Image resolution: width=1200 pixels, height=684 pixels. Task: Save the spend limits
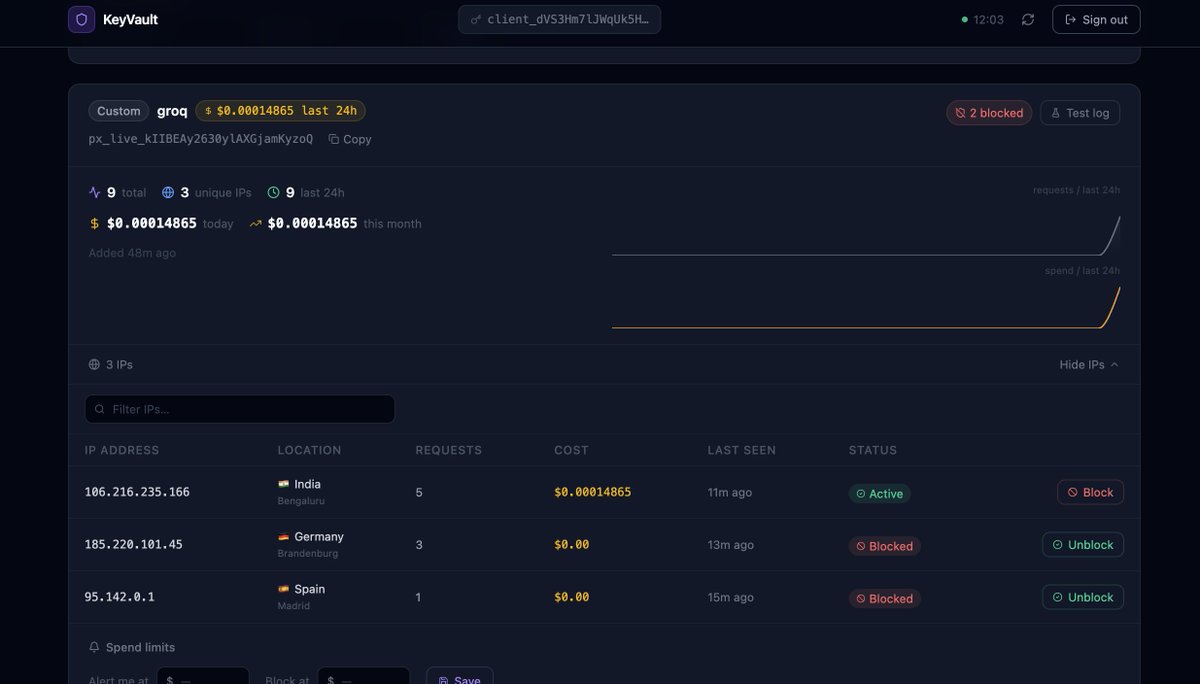(x=460, y=676)
